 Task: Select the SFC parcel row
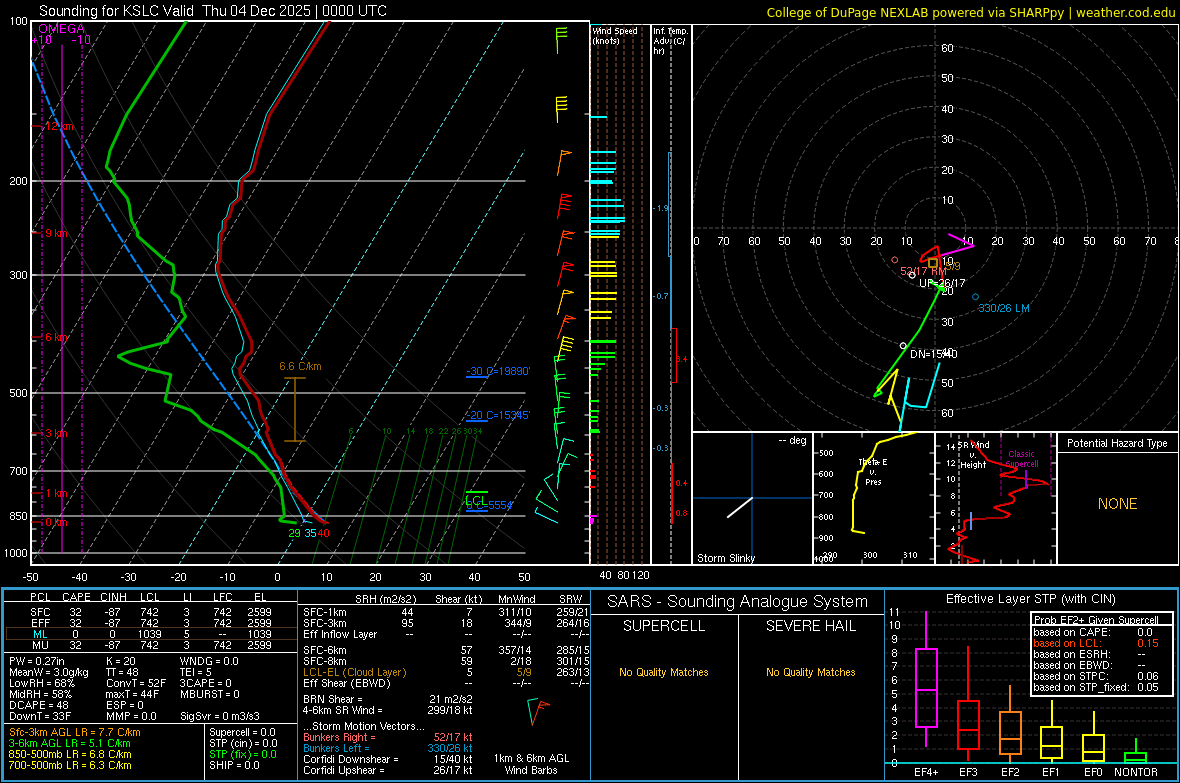coord(149,612)
